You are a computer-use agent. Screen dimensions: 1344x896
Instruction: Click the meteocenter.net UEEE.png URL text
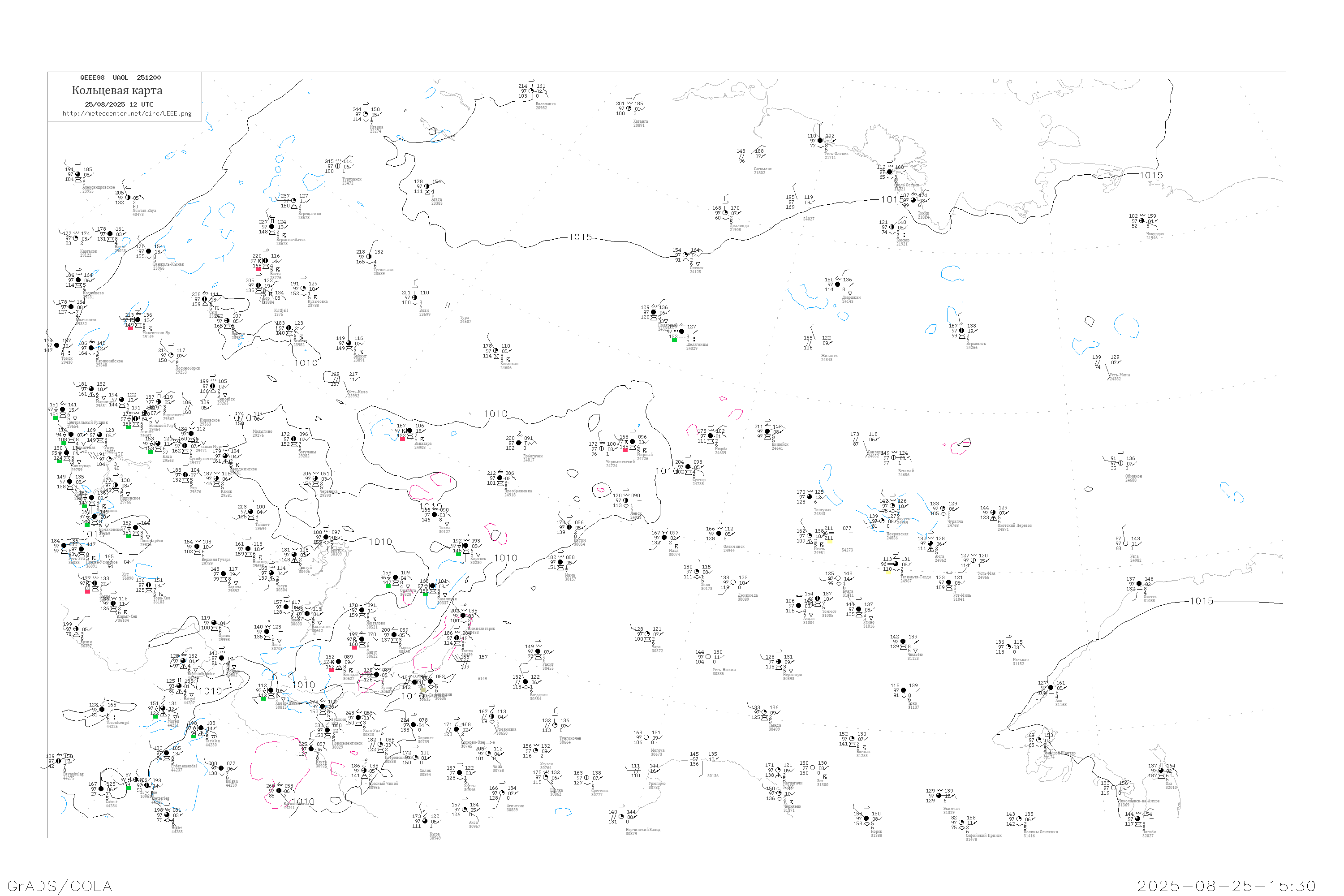127,114
